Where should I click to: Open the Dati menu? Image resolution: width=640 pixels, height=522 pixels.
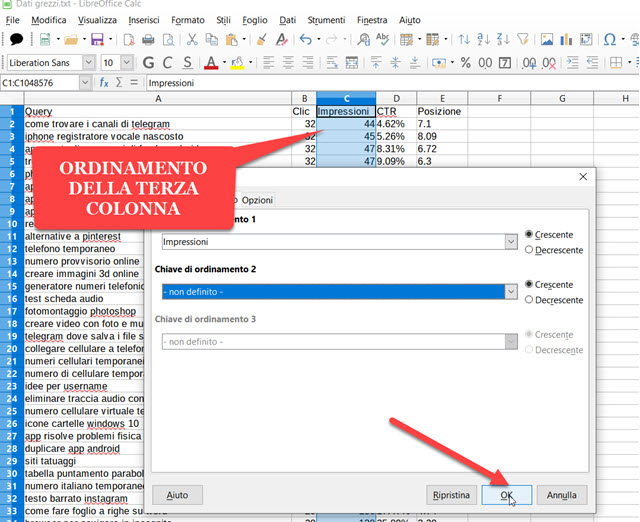[287, 20]
